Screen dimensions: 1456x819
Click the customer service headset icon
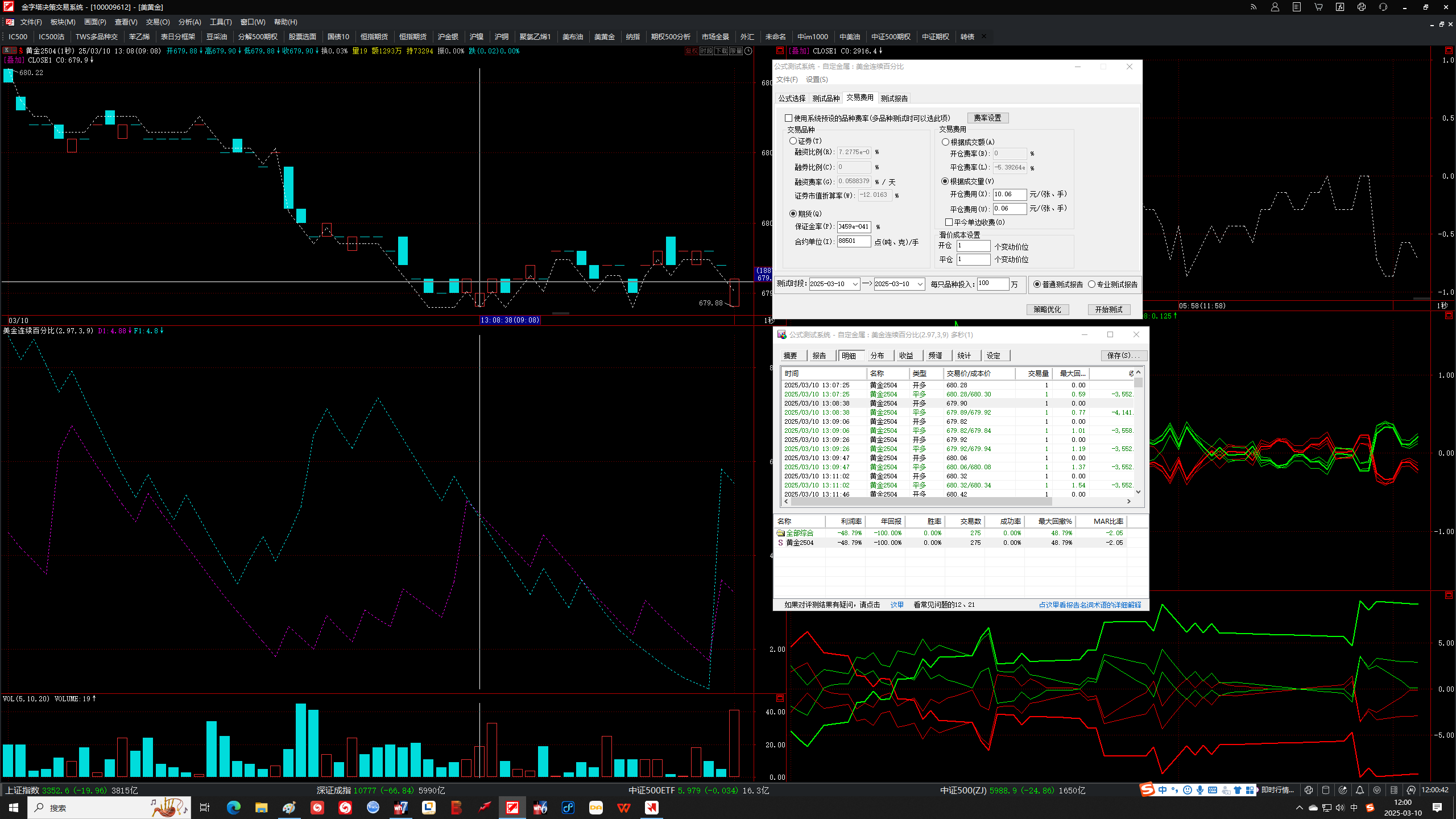click(1383, 7)
